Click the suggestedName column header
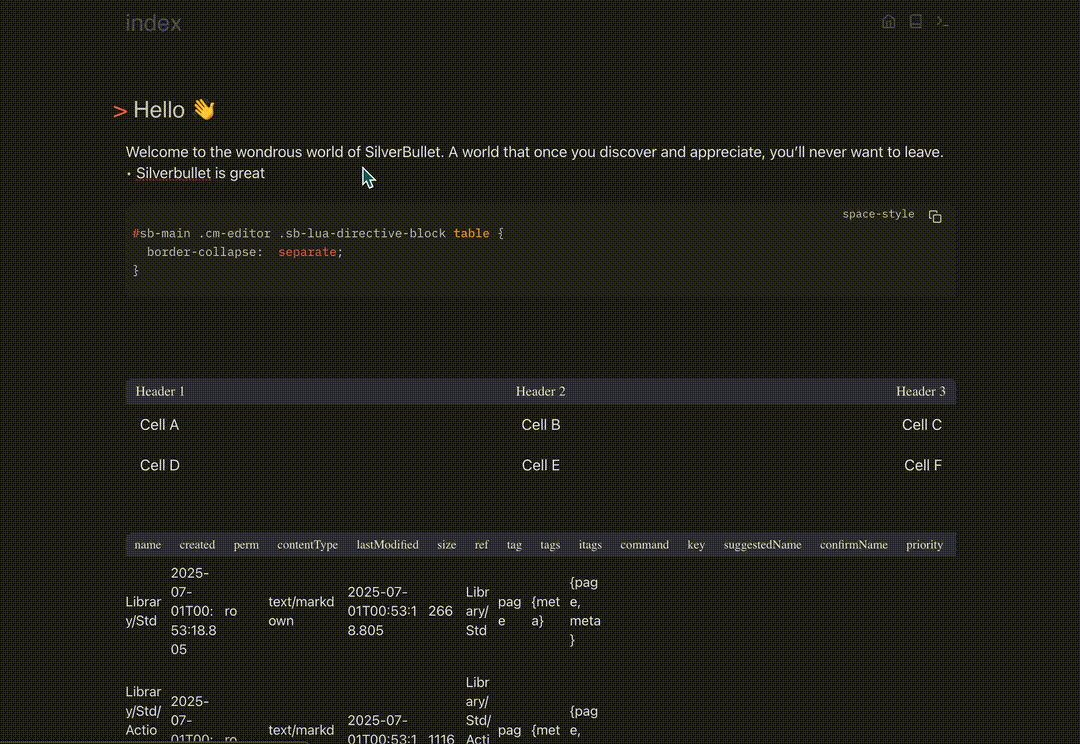 [x=762, y=545]
